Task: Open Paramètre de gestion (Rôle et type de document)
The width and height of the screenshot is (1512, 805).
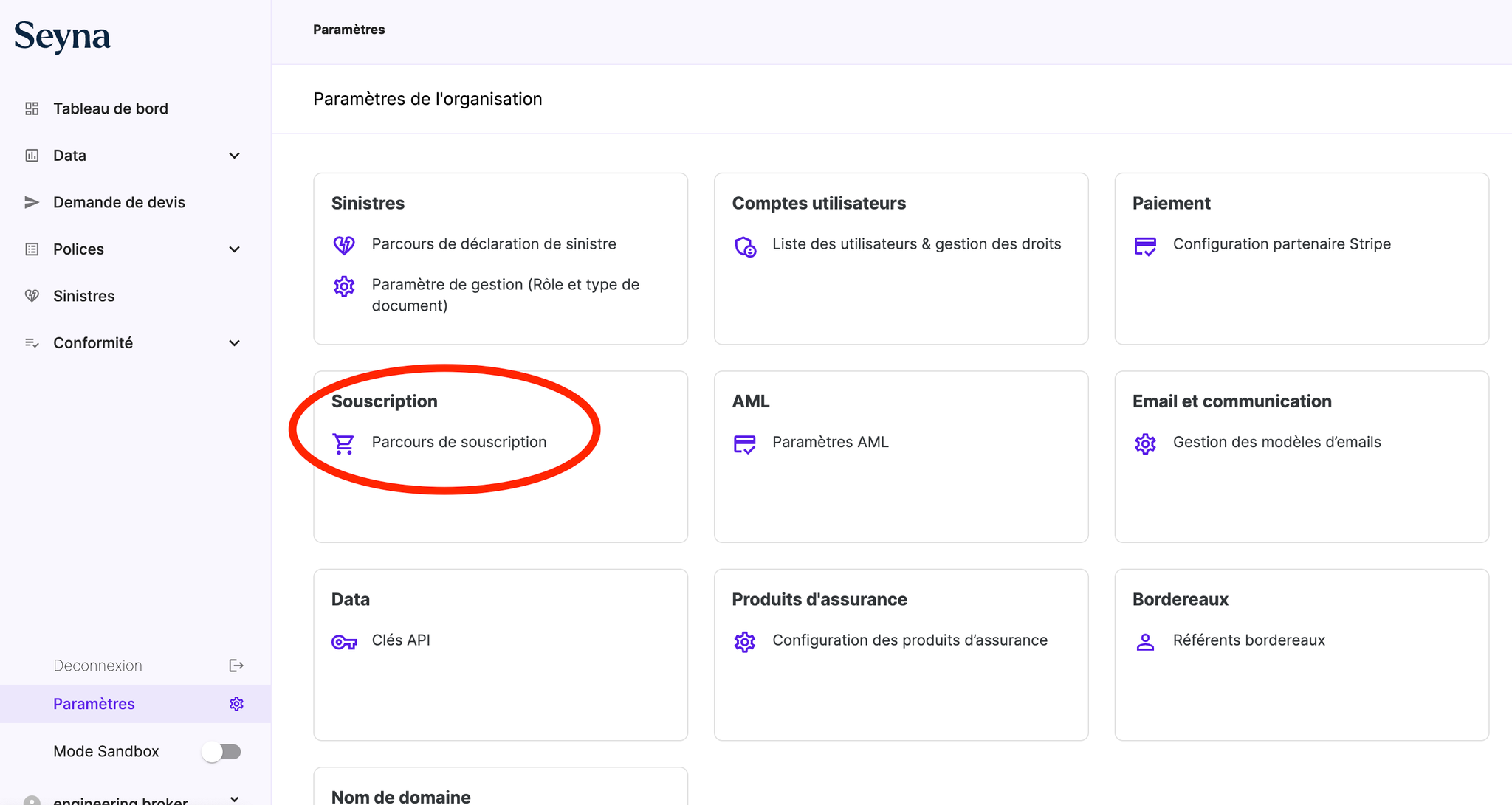Action: click(506, 295)
